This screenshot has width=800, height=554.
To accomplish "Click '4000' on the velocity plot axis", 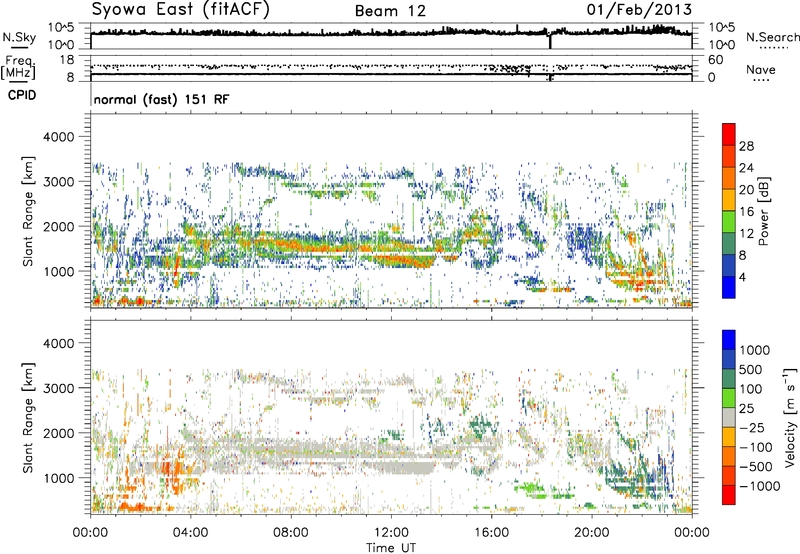I will (59, 343).
